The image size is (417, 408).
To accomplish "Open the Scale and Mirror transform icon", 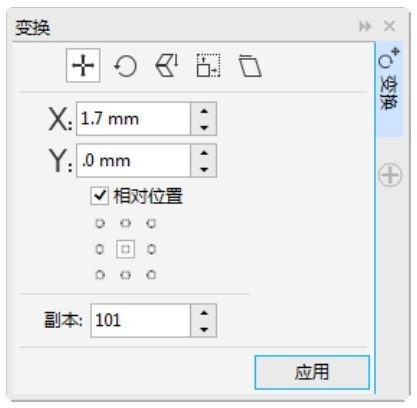I will (x=167, y=66).
